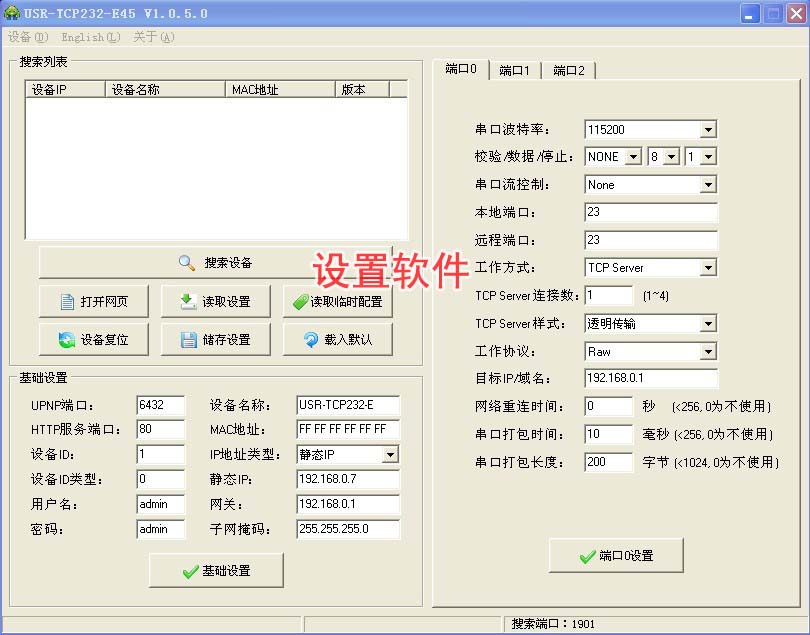Switch to the Port 1 (端口1) tab
Screen dimensions: 810x635
click(515, 70)
